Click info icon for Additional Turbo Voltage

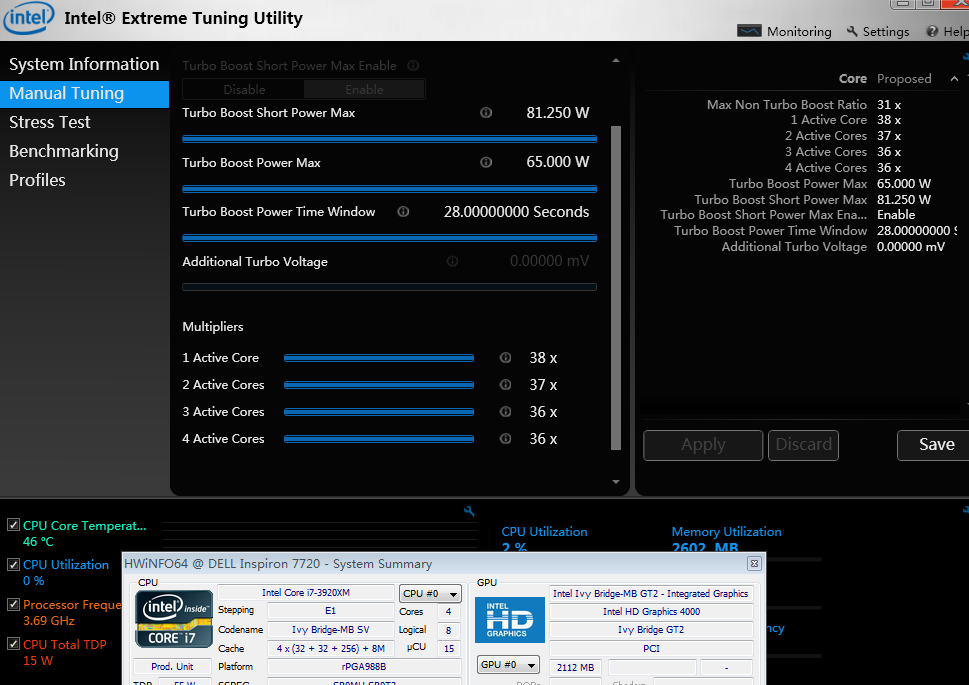[452, 262]
